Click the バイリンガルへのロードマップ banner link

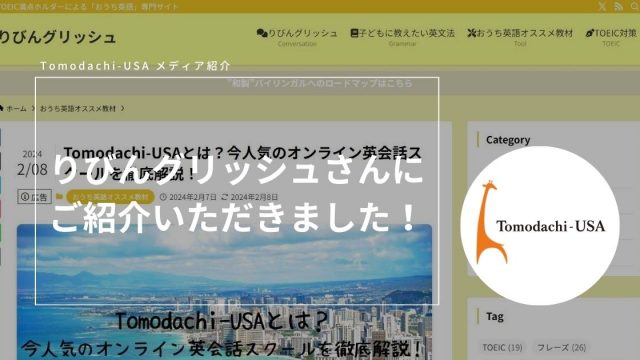pos(320,83)
